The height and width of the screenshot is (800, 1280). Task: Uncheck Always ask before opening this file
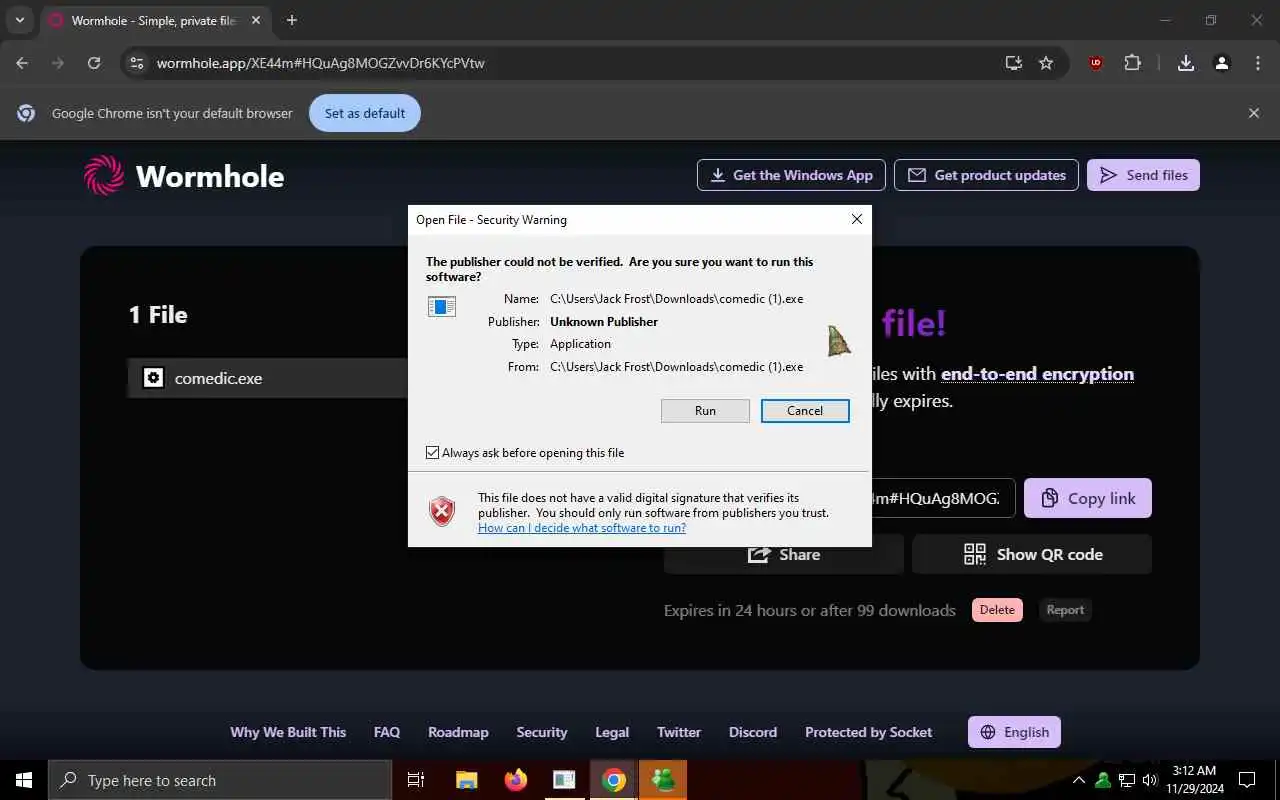click(433, 453)
